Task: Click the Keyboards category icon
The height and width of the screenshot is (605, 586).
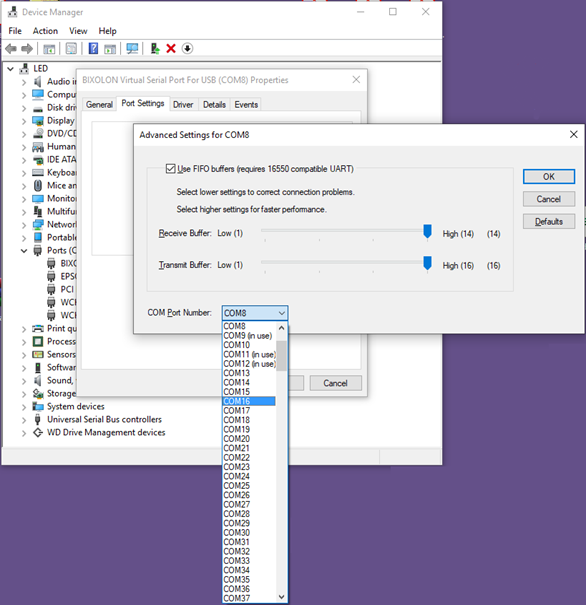Action: point(38,172)
